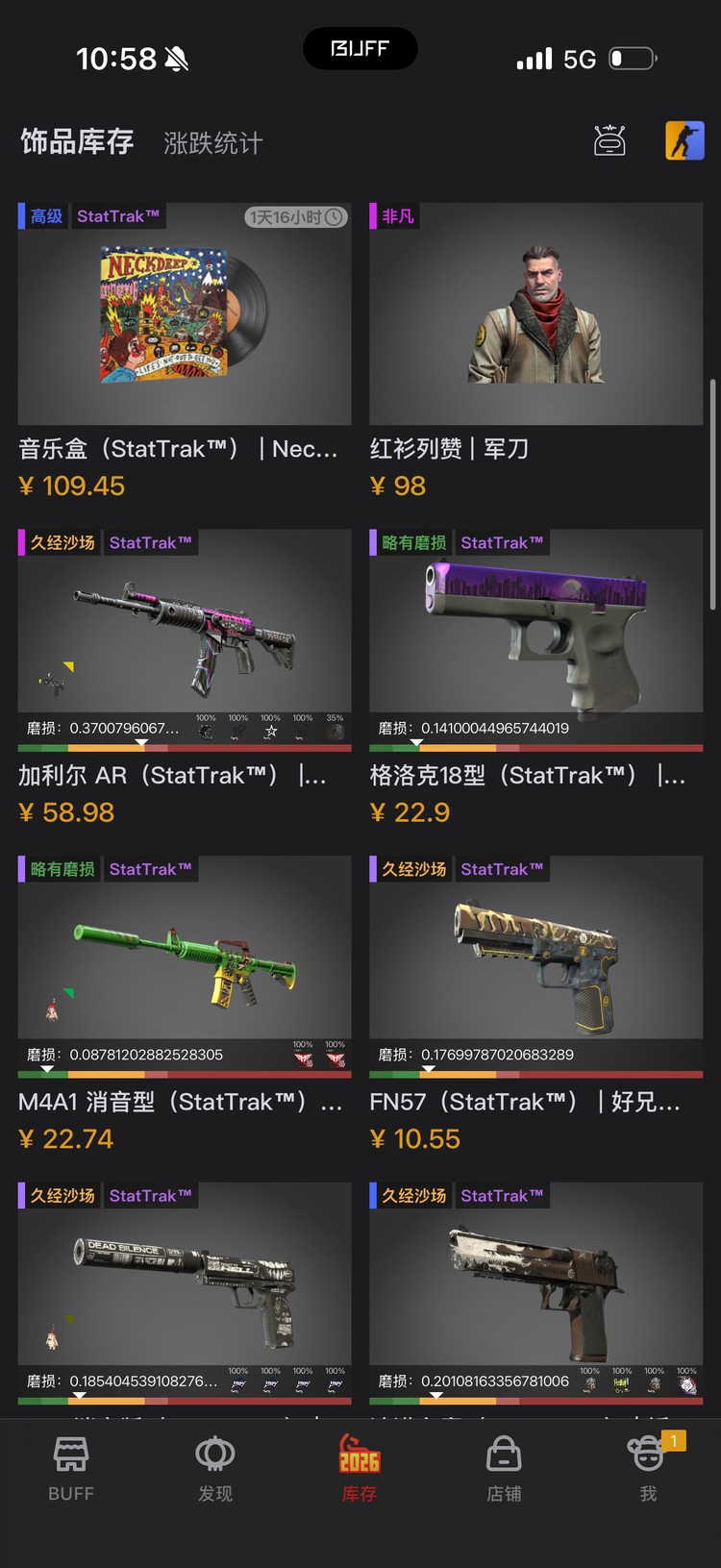Tap the clock icon on 1天16小时 badge

pyautogui.click(x=334, y=217)
